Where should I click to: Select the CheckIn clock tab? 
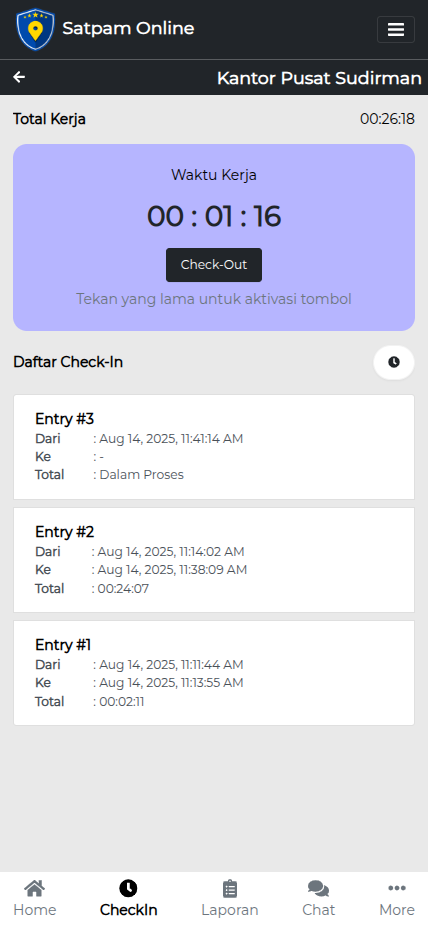click(128, 888)
